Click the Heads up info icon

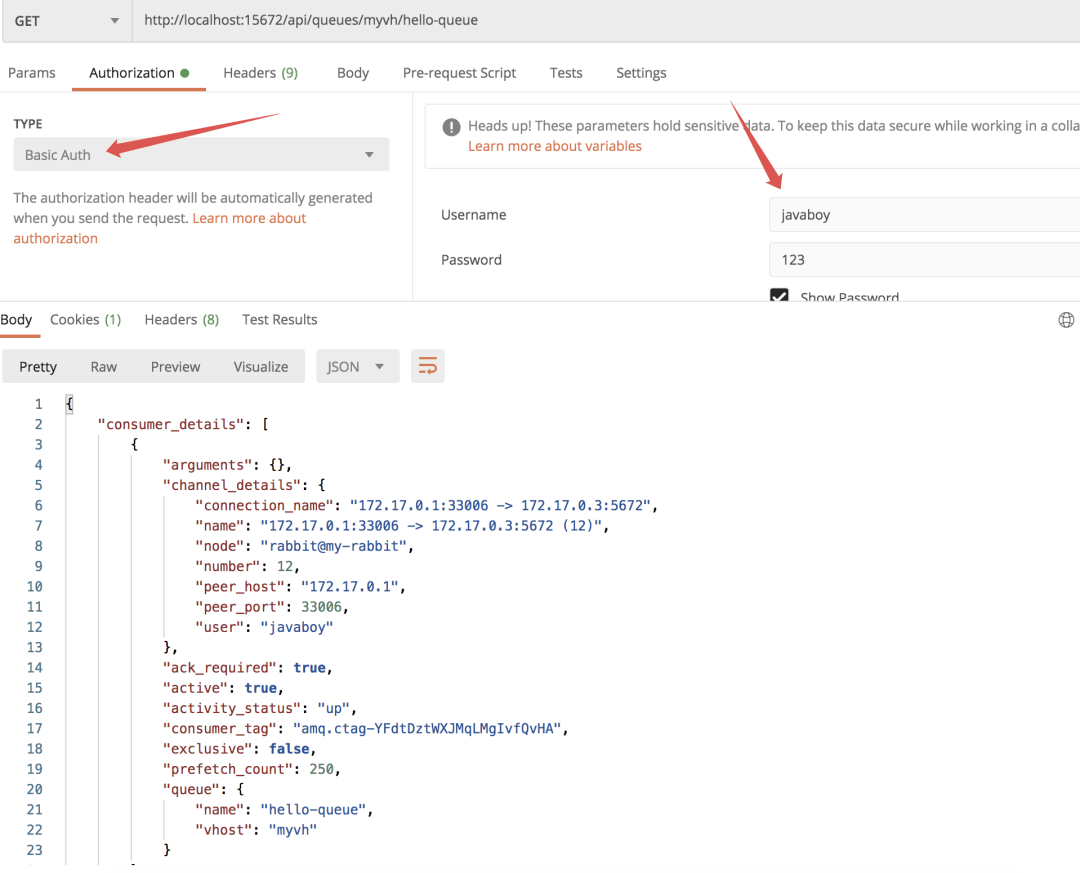click(x=451, y=127)
